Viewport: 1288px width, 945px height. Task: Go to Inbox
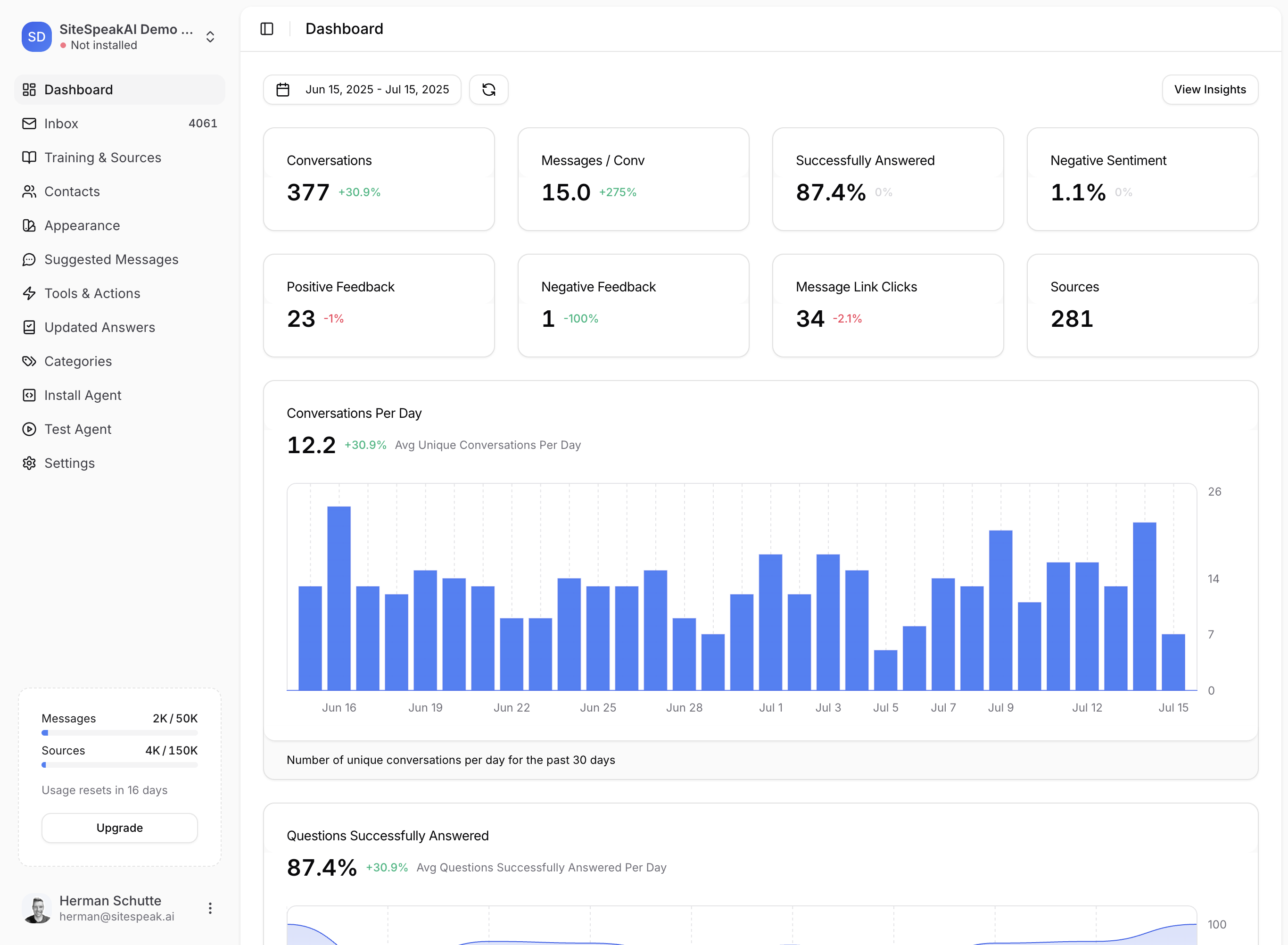120,124
